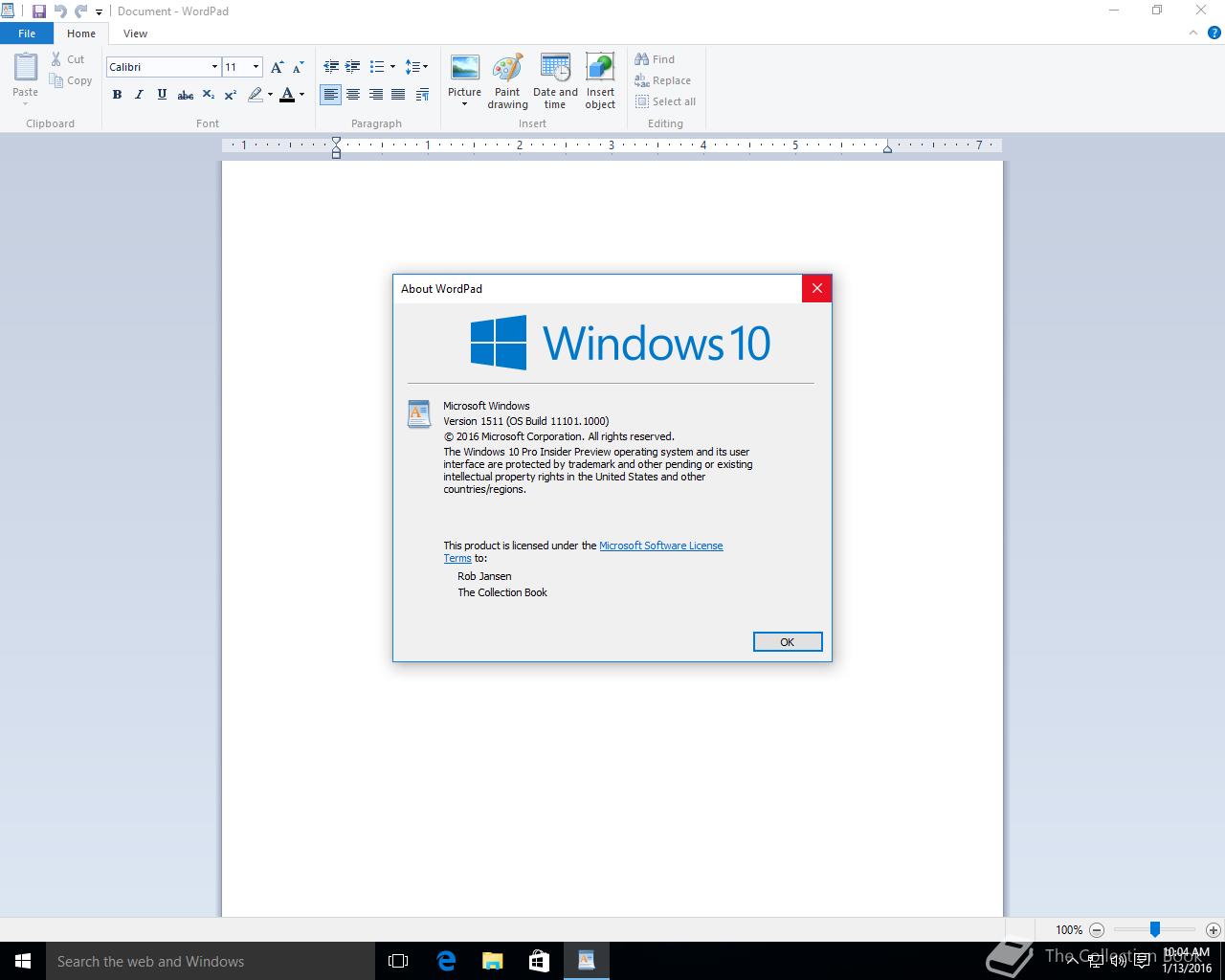Close the About WordPad dialog
This screenshot has height=980, width=1225.
click(x=816, y=288)
